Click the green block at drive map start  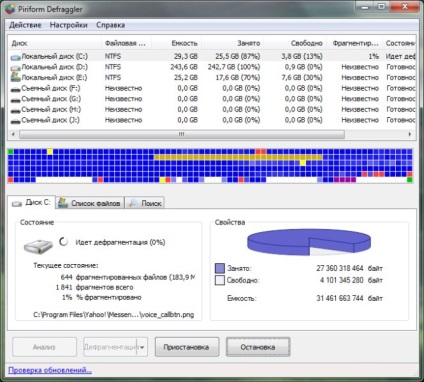point(11,152)
